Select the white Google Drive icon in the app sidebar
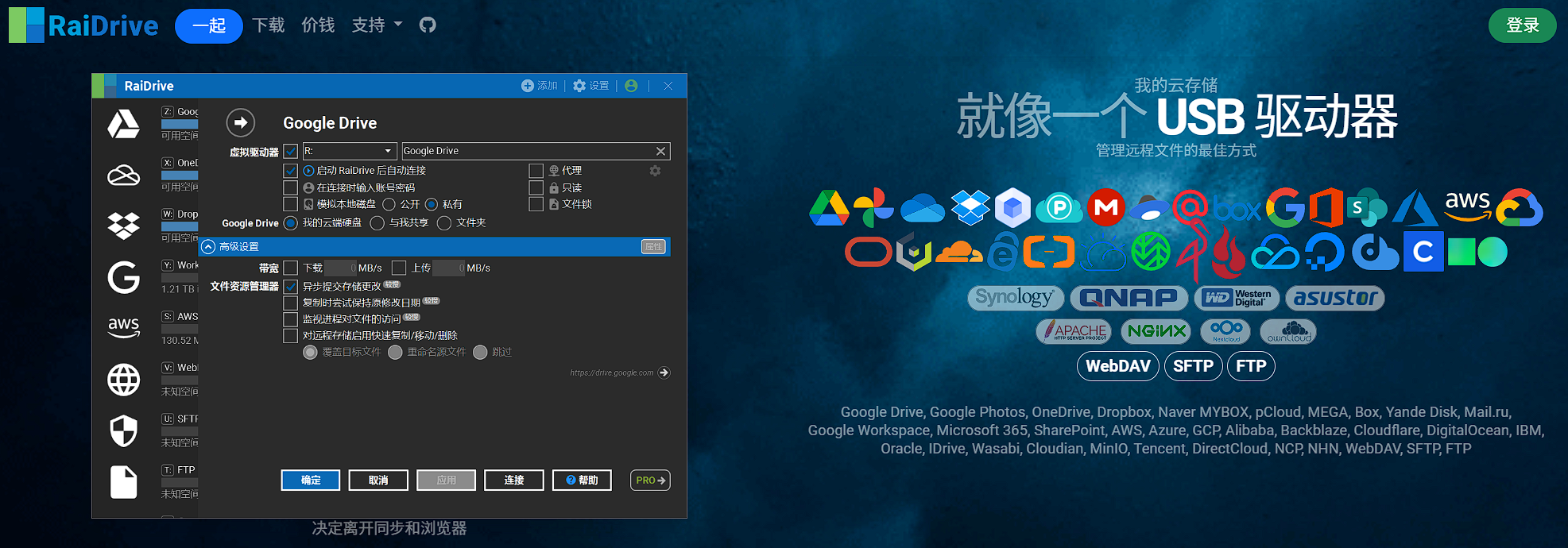 [x=123, y=124]
